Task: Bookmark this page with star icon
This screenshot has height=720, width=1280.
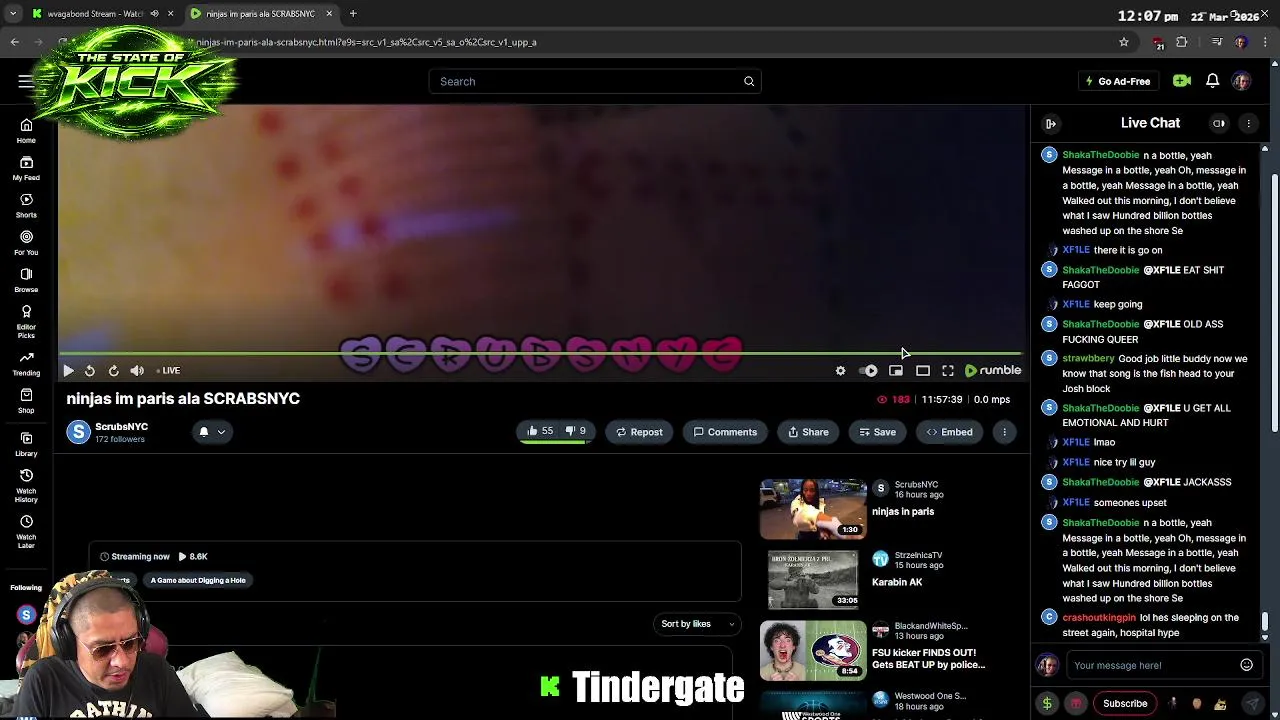Action: click(1124, 42)
